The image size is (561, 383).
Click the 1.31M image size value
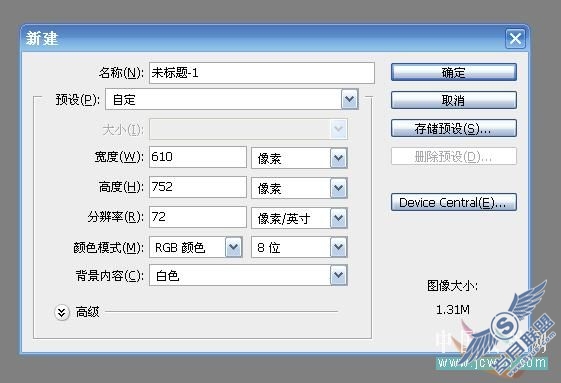pyautogui.click(x=453, y=309)
